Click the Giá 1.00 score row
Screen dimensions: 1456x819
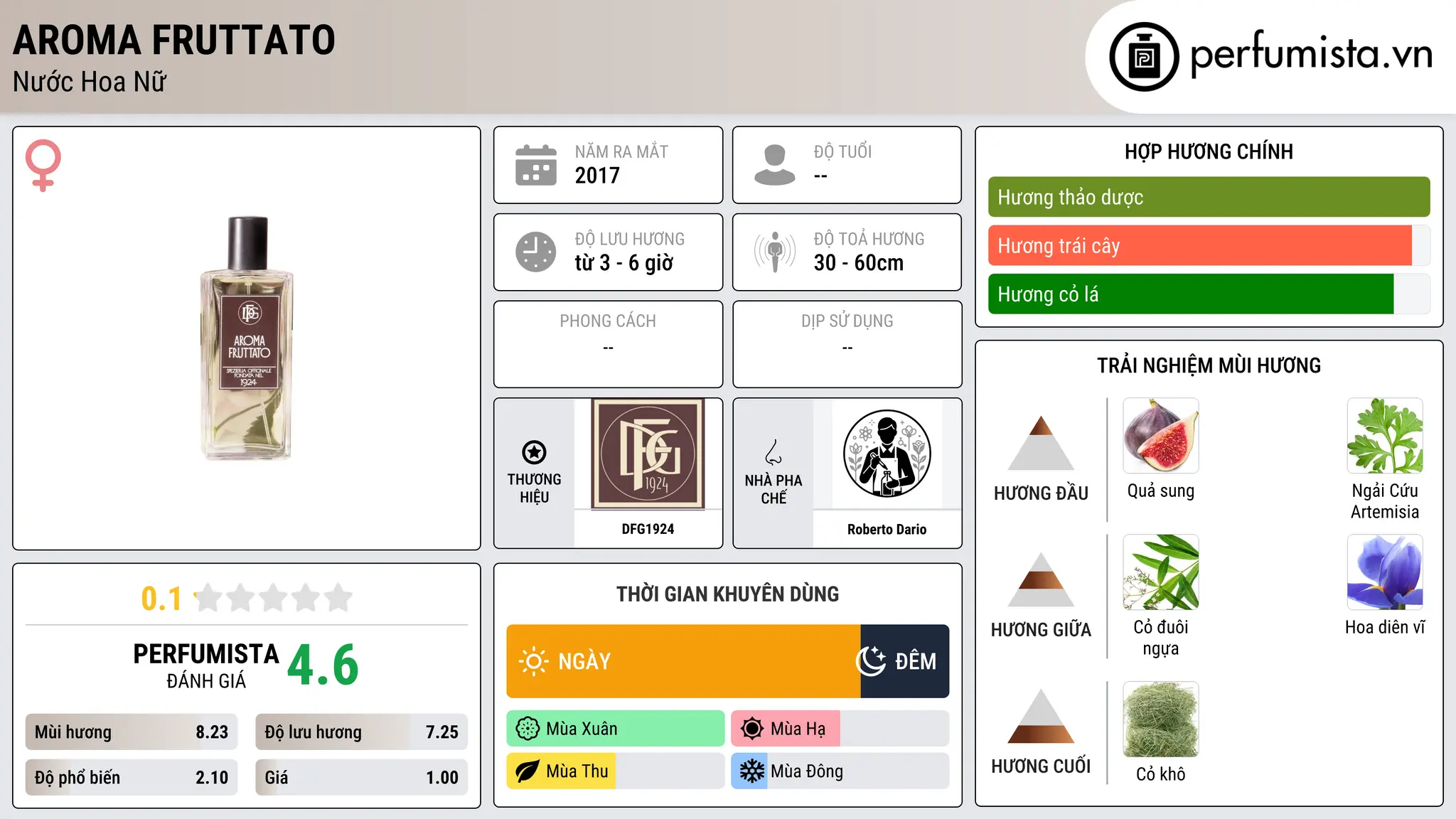coord(362,778)
